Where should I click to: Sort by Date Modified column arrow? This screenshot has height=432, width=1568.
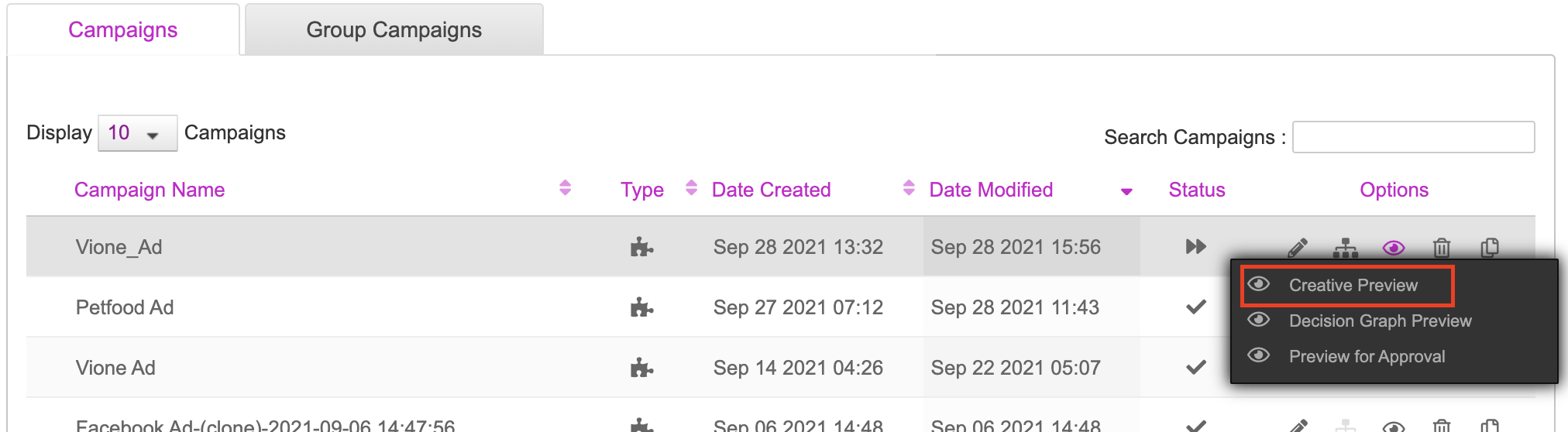1126,191
